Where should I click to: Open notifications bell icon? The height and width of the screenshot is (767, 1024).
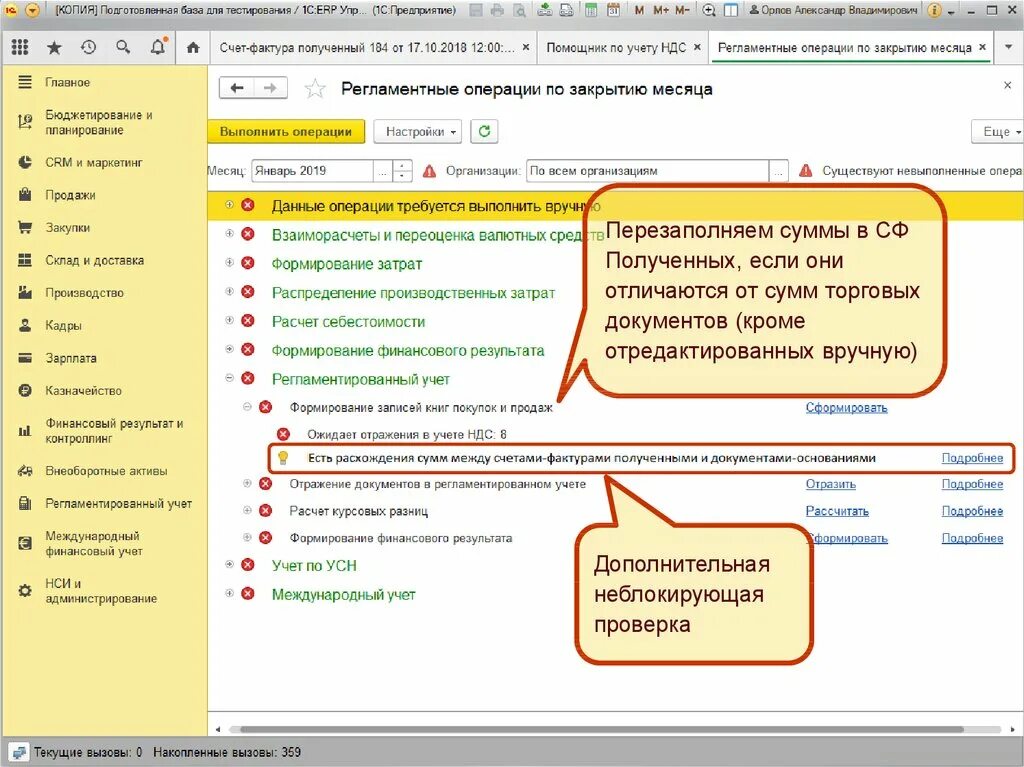pyautogui.click(x=158, y=47)
